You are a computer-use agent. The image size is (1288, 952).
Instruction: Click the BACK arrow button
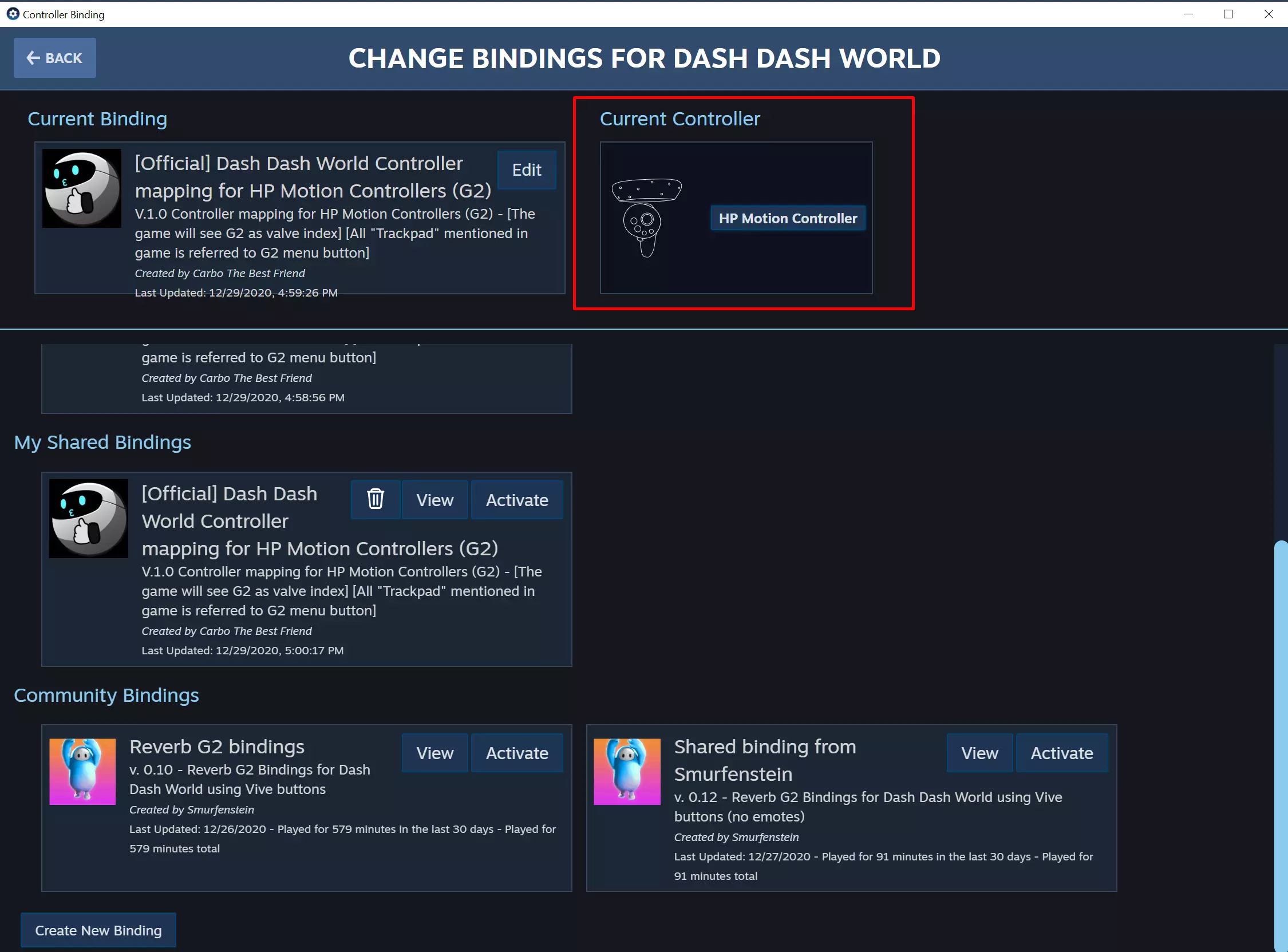coord(55,58)
